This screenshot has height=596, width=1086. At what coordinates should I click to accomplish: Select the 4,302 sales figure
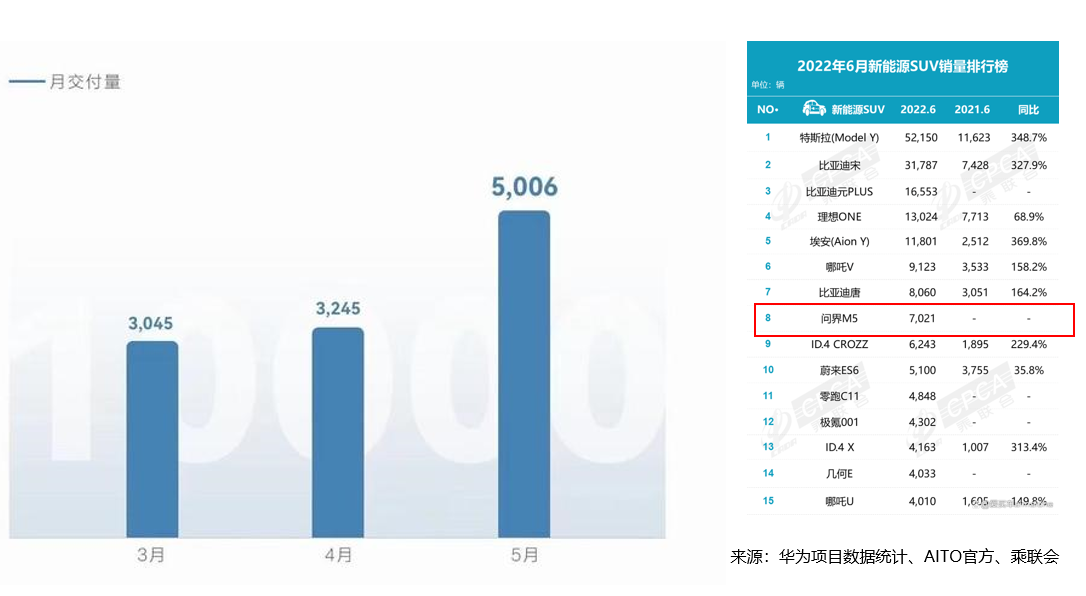[x=923, y=422]
